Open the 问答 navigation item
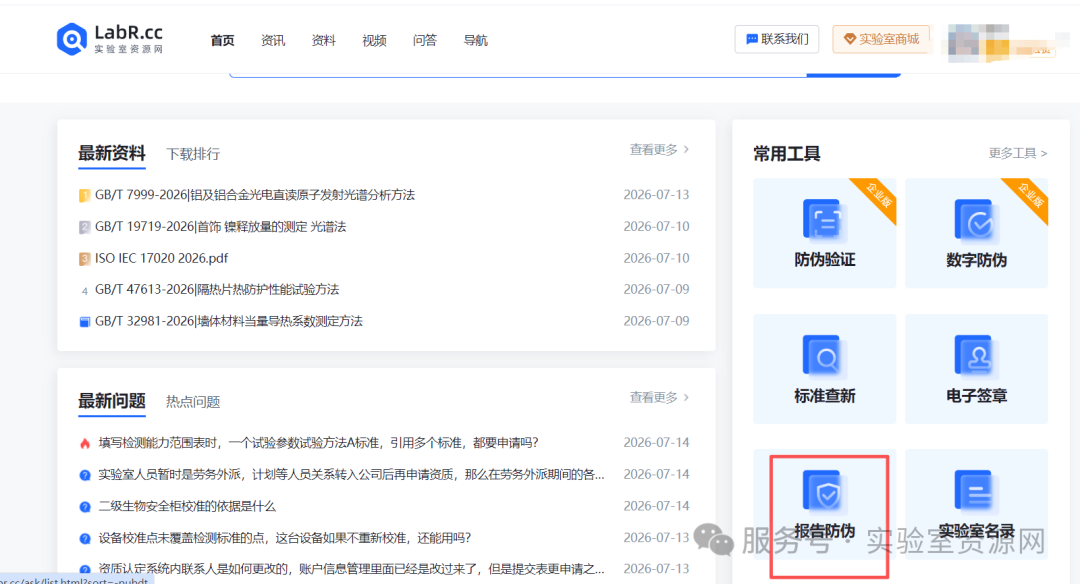 tap(424, 41)
